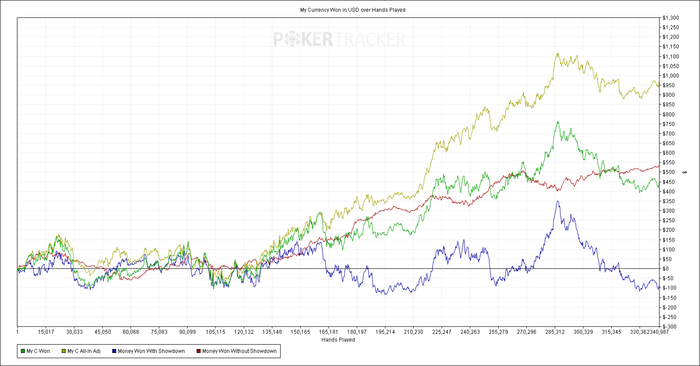Click the x-axis tick label '150,165'
Image resolution: width=700 pixels, height=366 pixels.
pyautogui.click(x=300, y=332)
